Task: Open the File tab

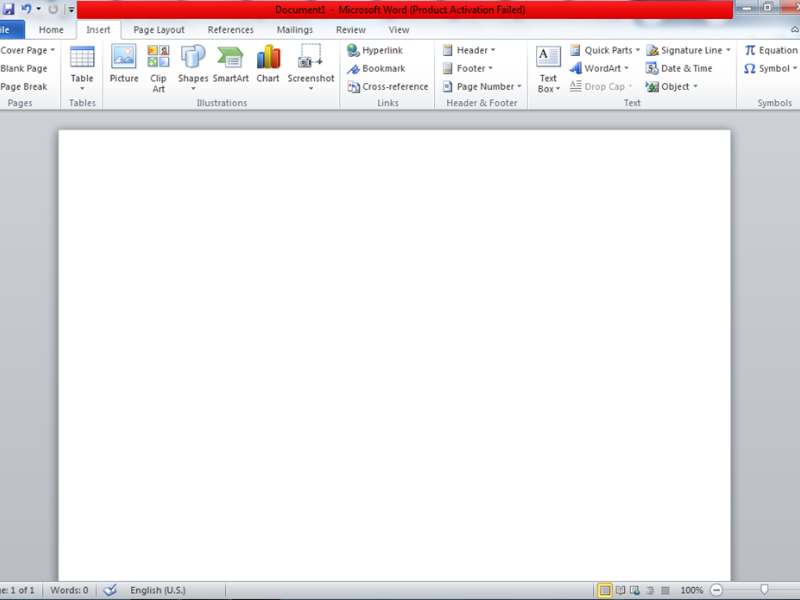Action: point(10,30)
